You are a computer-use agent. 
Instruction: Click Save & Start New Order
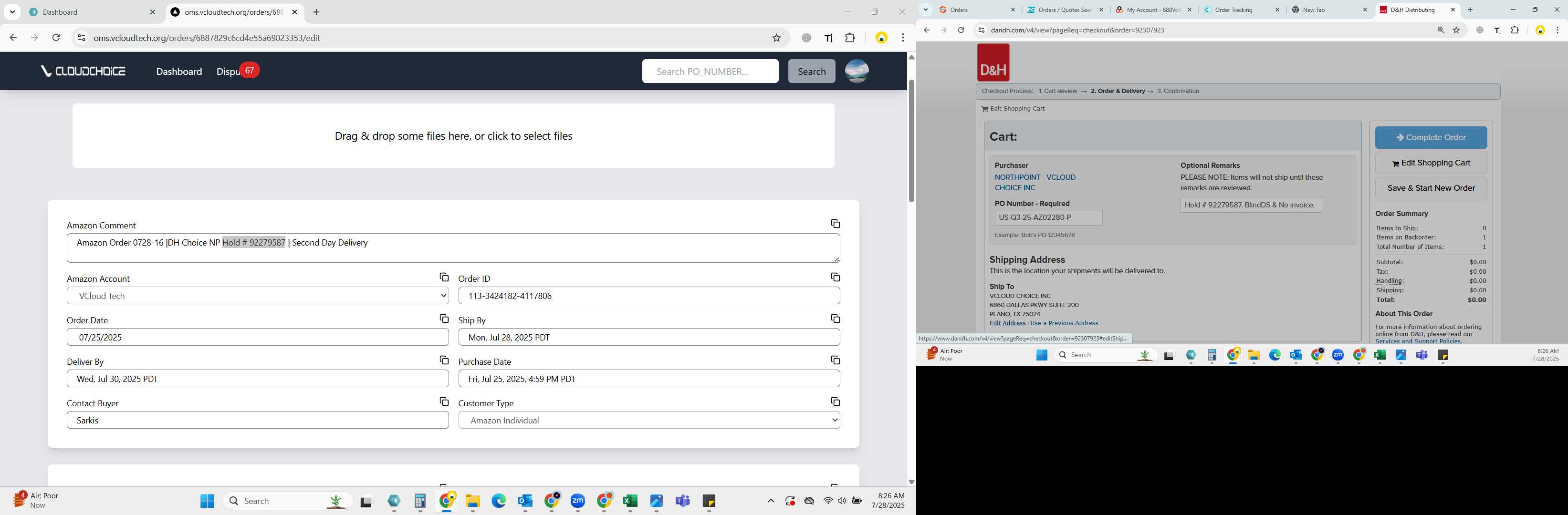point(1431,188)
